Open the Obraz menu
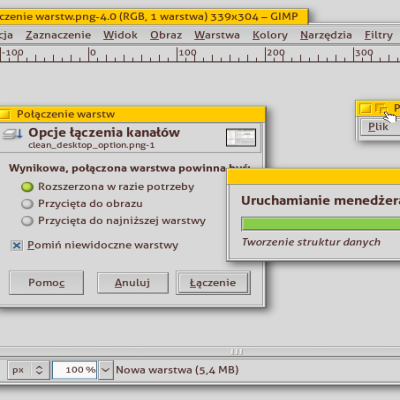400x400 pixels. [166, 35]
